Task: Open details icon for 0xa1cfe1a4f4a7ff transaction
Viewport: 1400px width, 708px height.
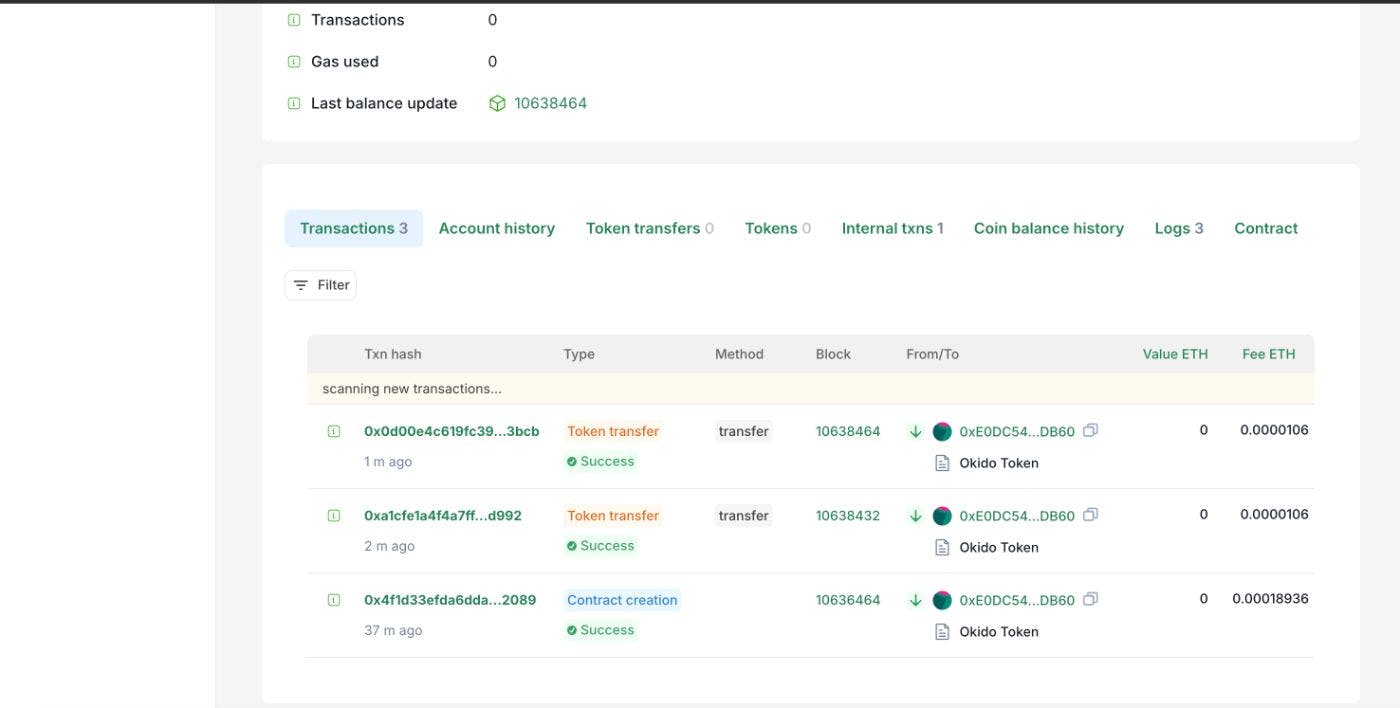Action: pyautogui.click(x=334, y=516)
